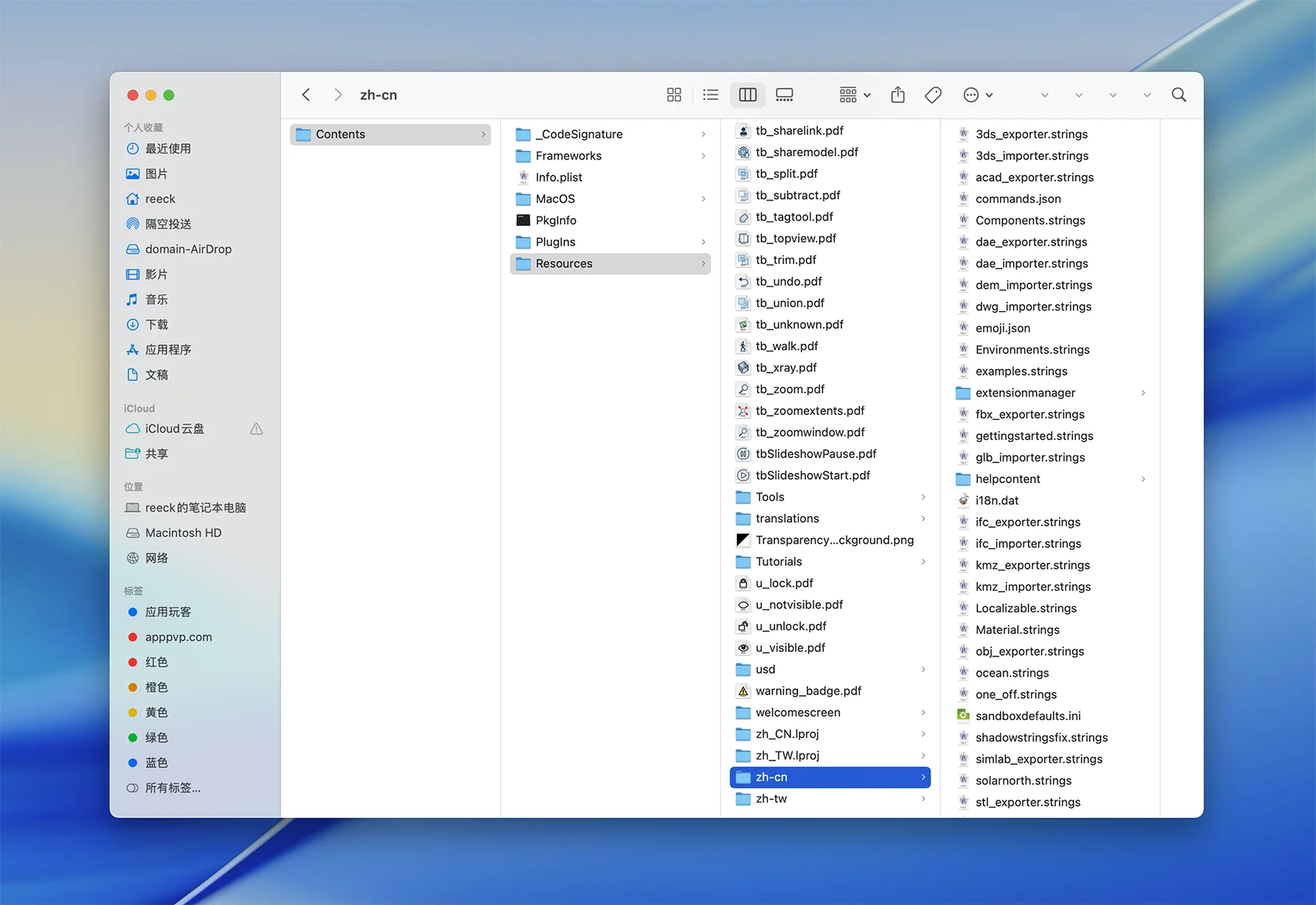Open 应用程序 in the sidebar

tap(168, 350)
